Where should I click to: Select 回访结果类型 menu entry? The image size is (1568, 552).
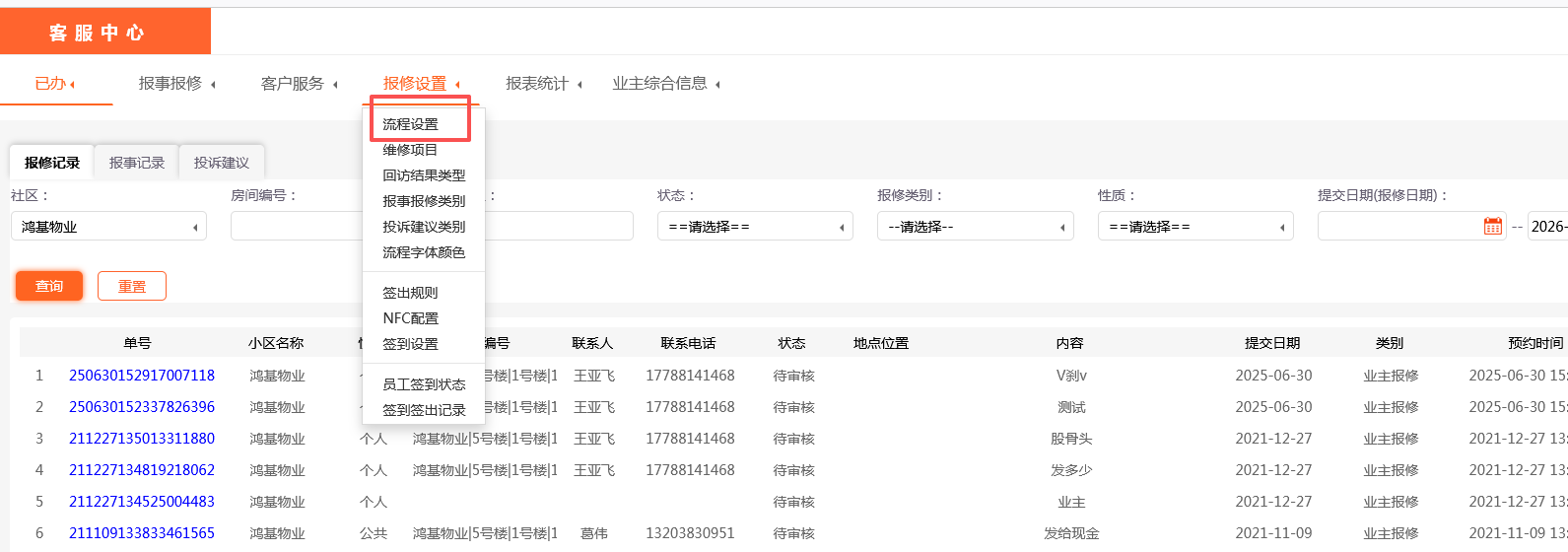tap(424, 175)
